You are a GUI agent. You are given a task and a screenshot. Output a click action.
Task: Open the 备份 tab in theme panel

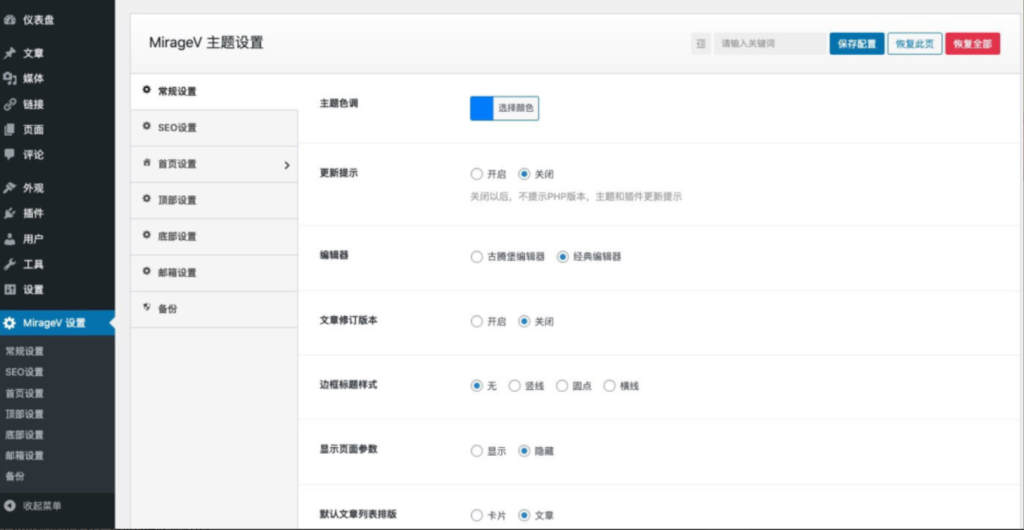[214, 309]
